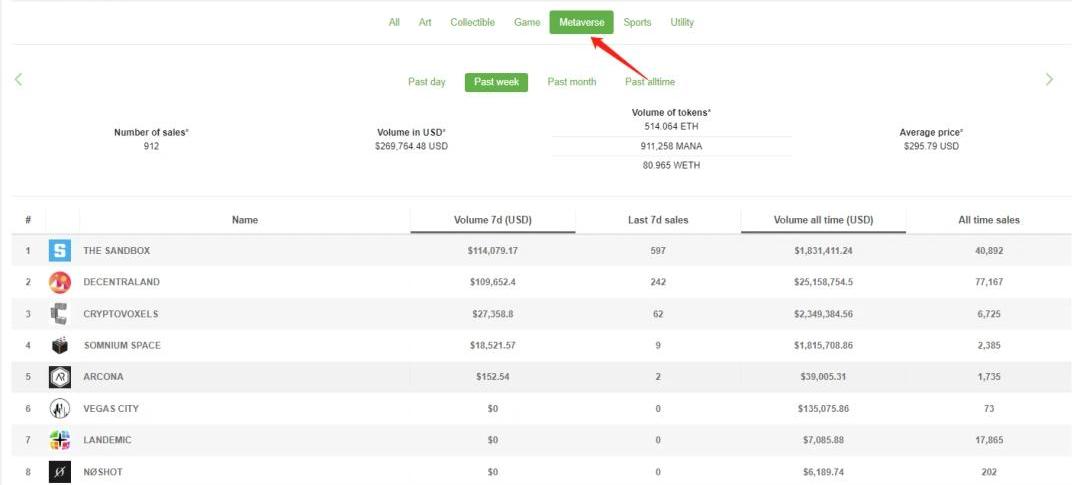The height and width of the screenshot is (485, 1080).
Task: Open THE SANDBOX project link
Action: click(117, 250)
